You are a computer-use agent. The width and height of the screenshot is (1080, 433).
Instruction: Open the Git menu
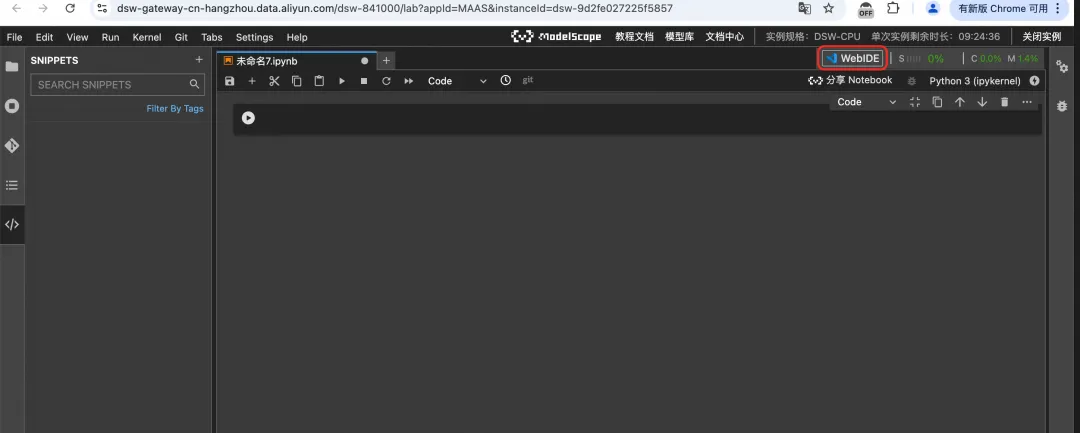[x=181, y=37]
